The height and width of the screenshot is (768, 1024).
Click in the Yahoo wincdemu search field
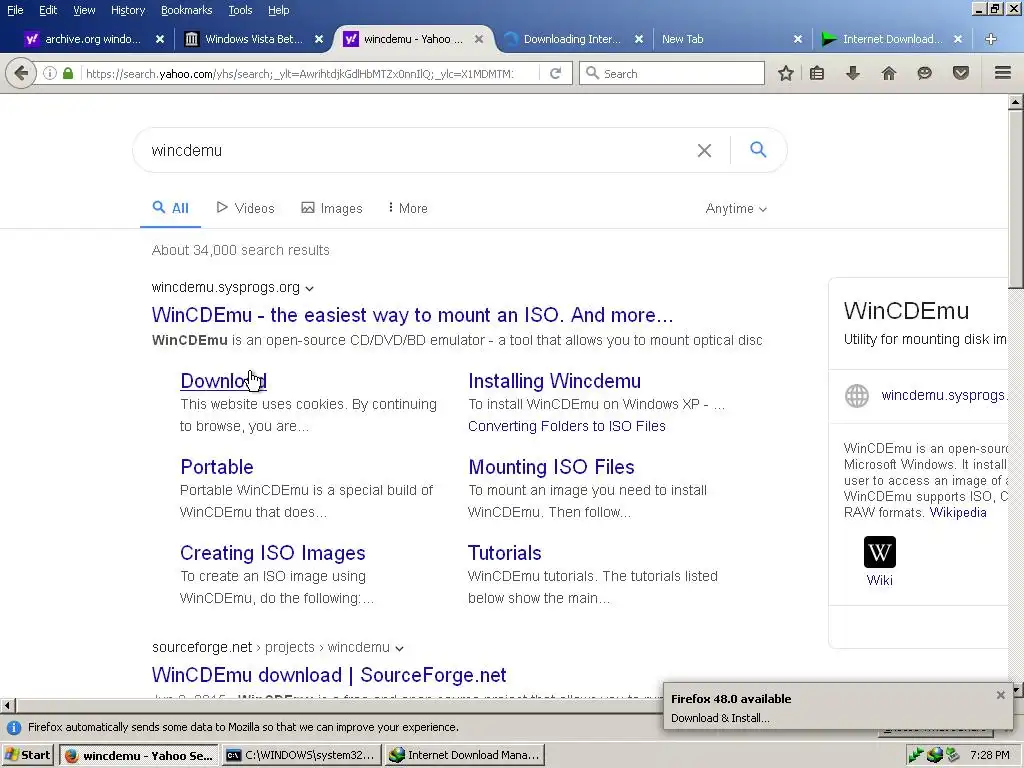[x=418, y=151]
